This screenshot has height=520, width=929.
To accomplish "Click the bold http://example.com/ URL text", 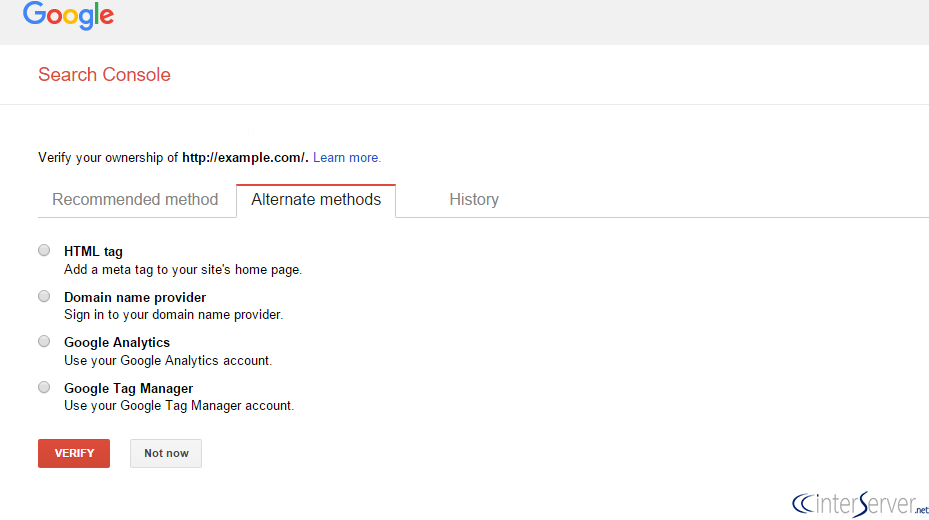I will click(x=245, y=158).
